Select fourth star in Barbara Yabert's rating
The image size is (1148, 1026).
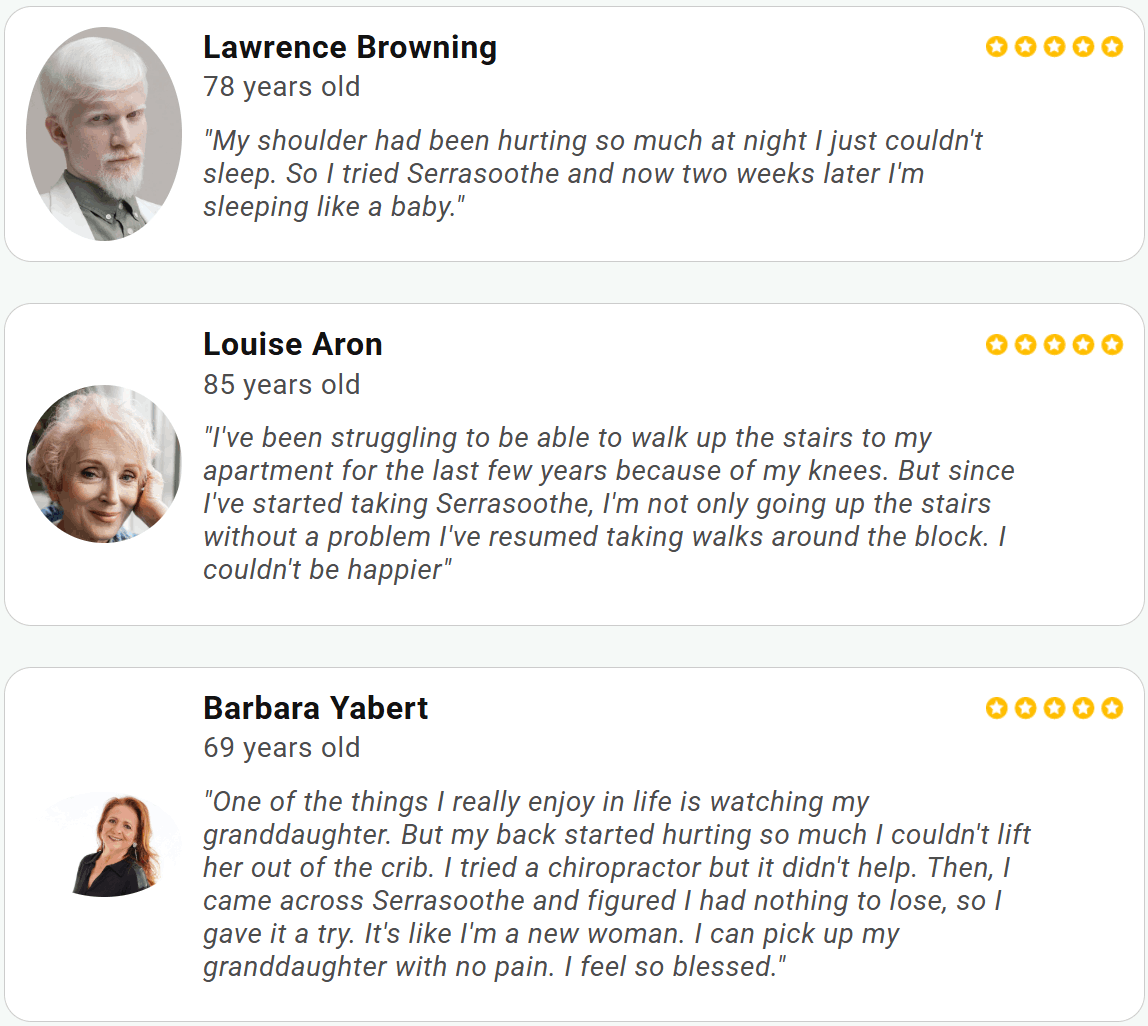[1083, 708]
